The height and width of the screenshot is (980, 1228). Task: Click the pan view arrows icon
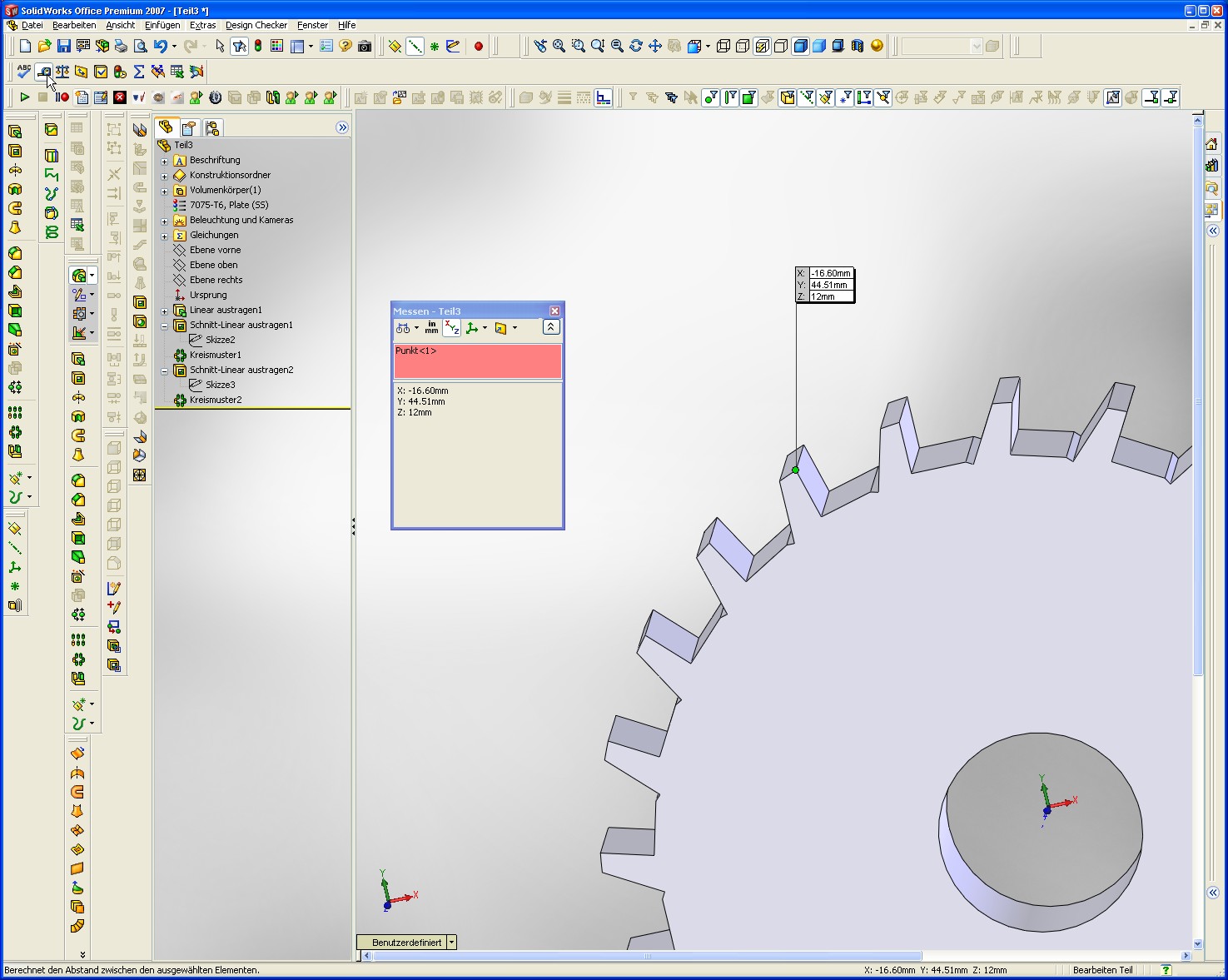[x=655, y=47]
